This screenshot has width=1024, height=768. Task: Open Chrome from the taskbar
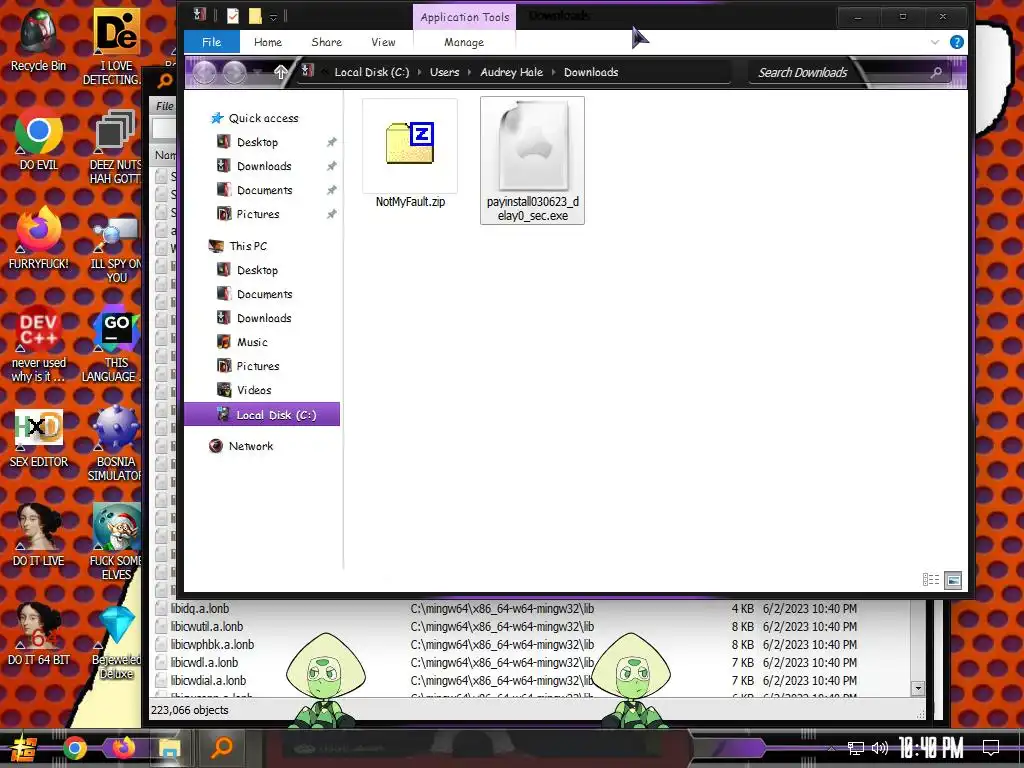pyautogui.click(x=74, y=748)
